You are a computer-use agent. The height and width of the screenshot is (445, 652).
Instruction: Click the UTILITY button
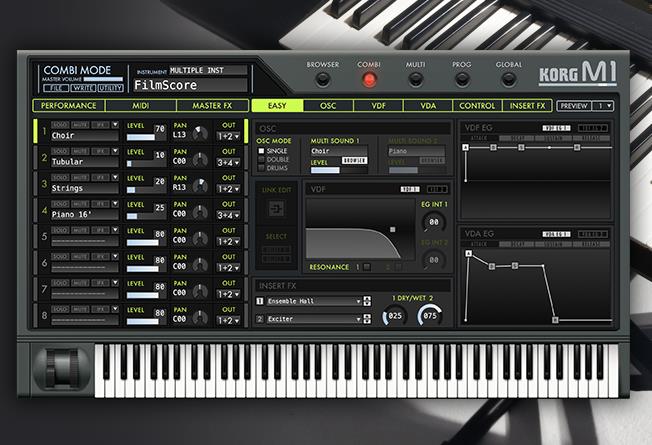tap(110, 88)
